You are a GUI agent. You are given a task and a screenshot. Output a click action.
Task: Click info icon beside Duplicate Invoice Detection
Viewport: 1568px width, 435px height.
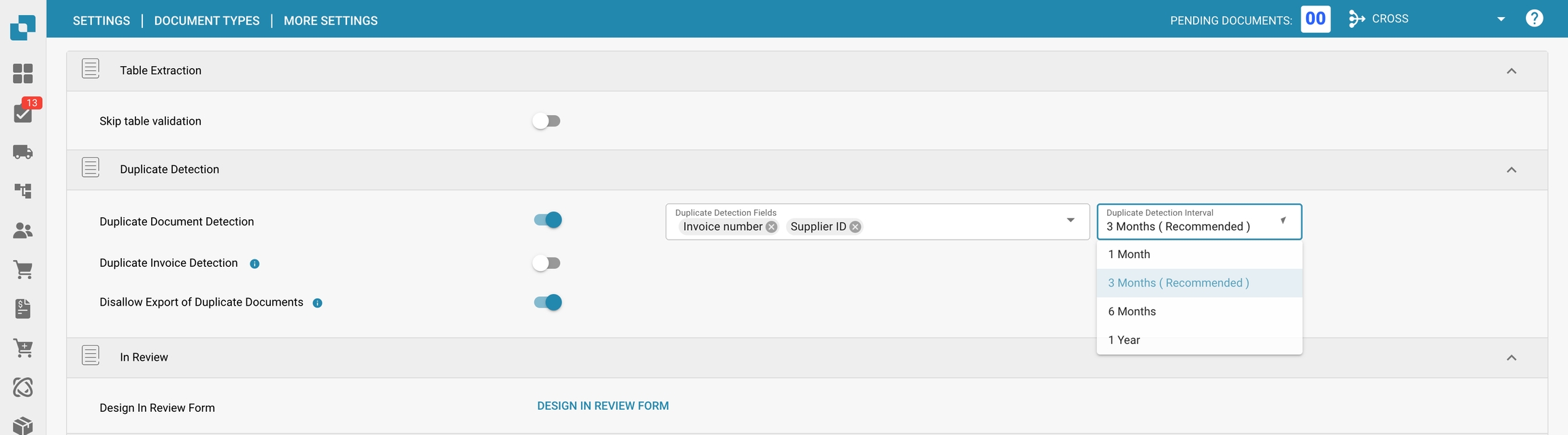tap(255, 264)
